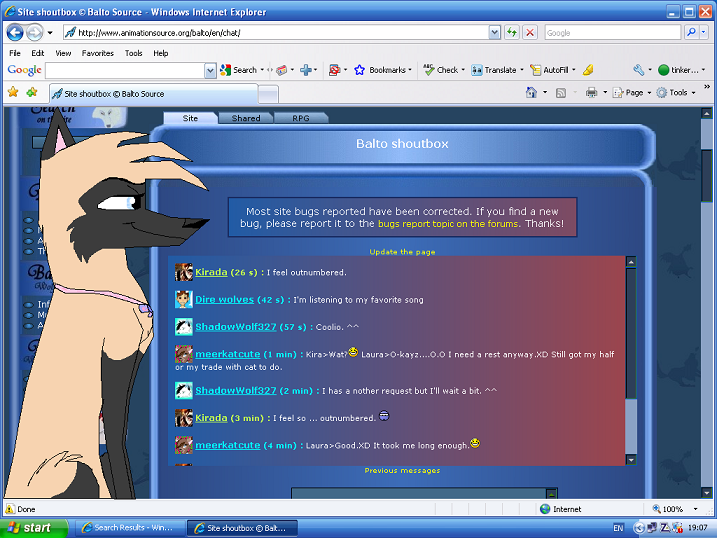Expand the address bar history dropdown
This screenshot has height=538, width=717.
click(x=494, y=32)
